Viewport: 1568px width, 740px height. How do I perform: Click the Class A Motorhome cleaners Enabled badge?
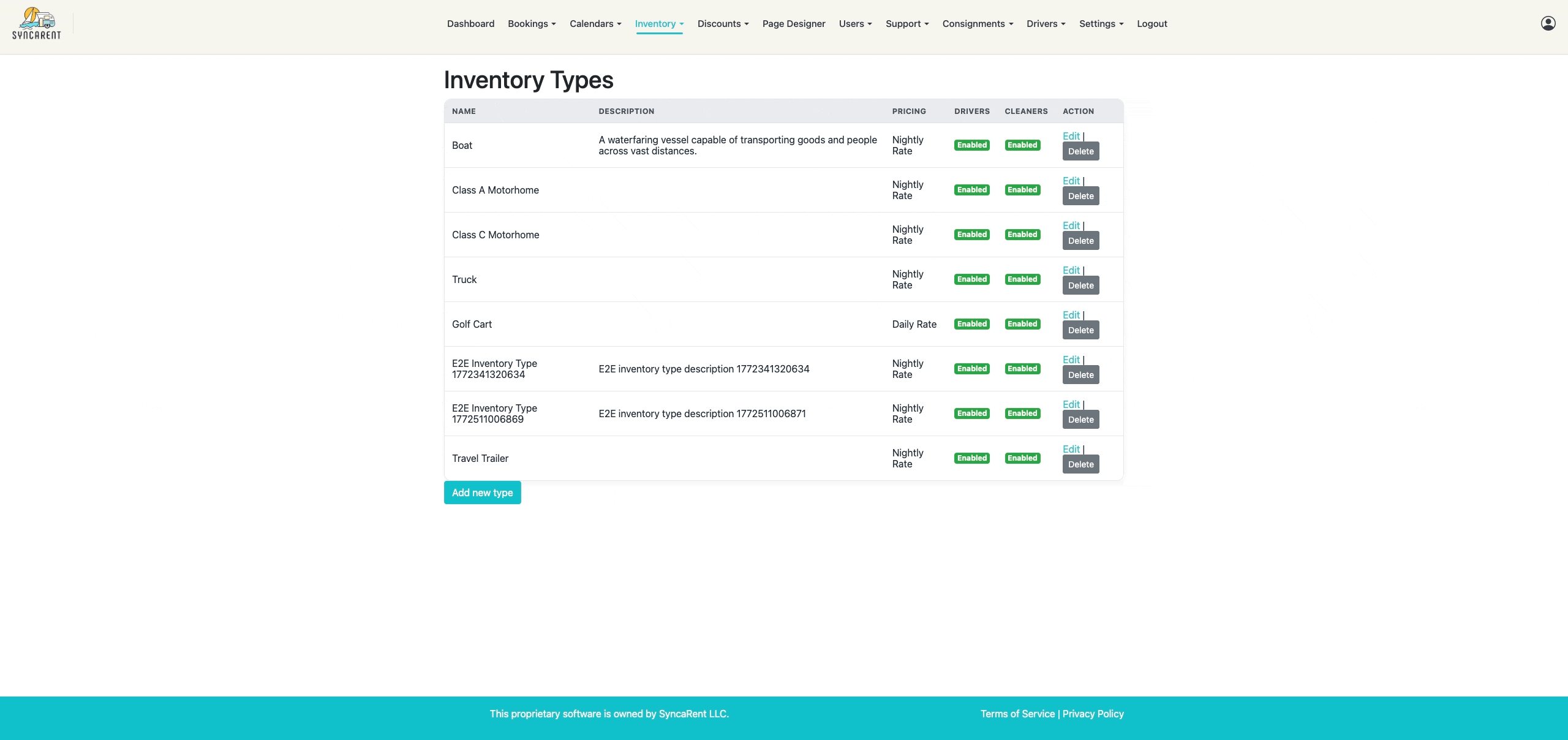1022,190
